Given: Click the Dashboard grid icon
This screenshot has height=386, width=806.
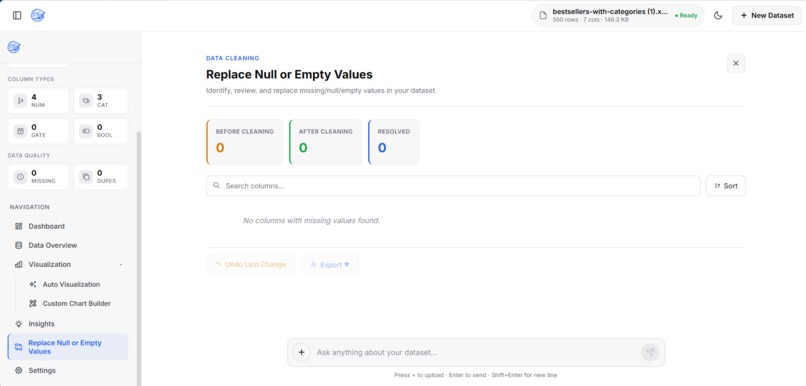Looking at the screenshot, I should pyautogui.click(x=19, y=226).
